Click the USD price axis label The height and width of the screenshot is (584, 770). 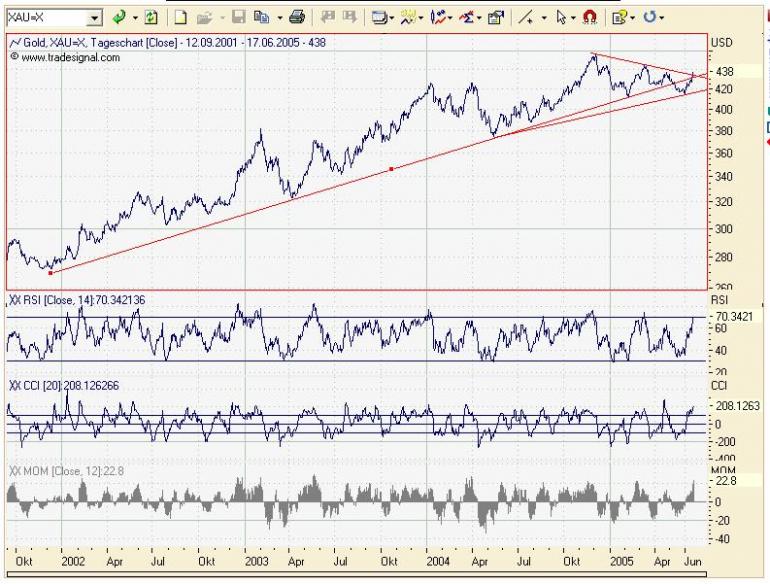pyautogui.click(x=721, y=43)
